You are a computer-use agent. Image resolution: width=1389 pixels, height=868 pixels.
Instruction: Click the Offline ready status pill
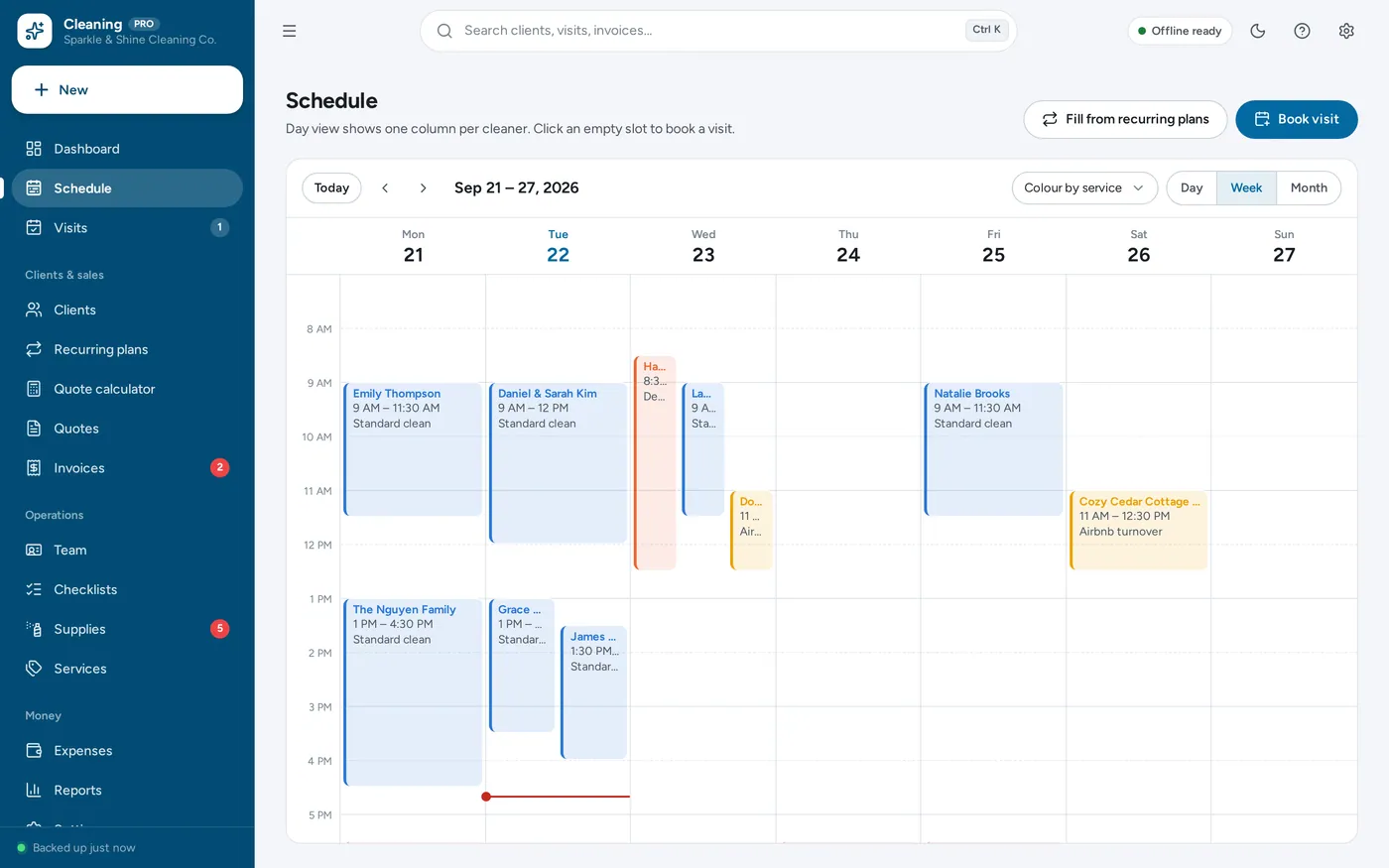(1180, 31)
